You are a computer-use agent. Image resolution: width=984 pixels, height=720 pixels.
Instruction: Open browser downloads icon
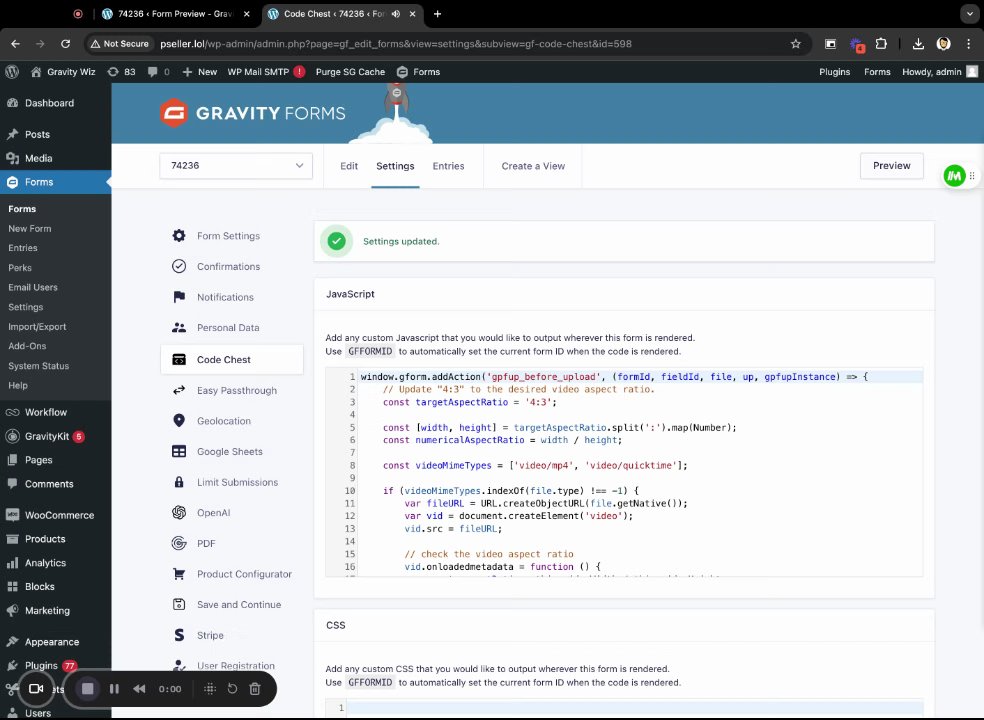(918, 44)
